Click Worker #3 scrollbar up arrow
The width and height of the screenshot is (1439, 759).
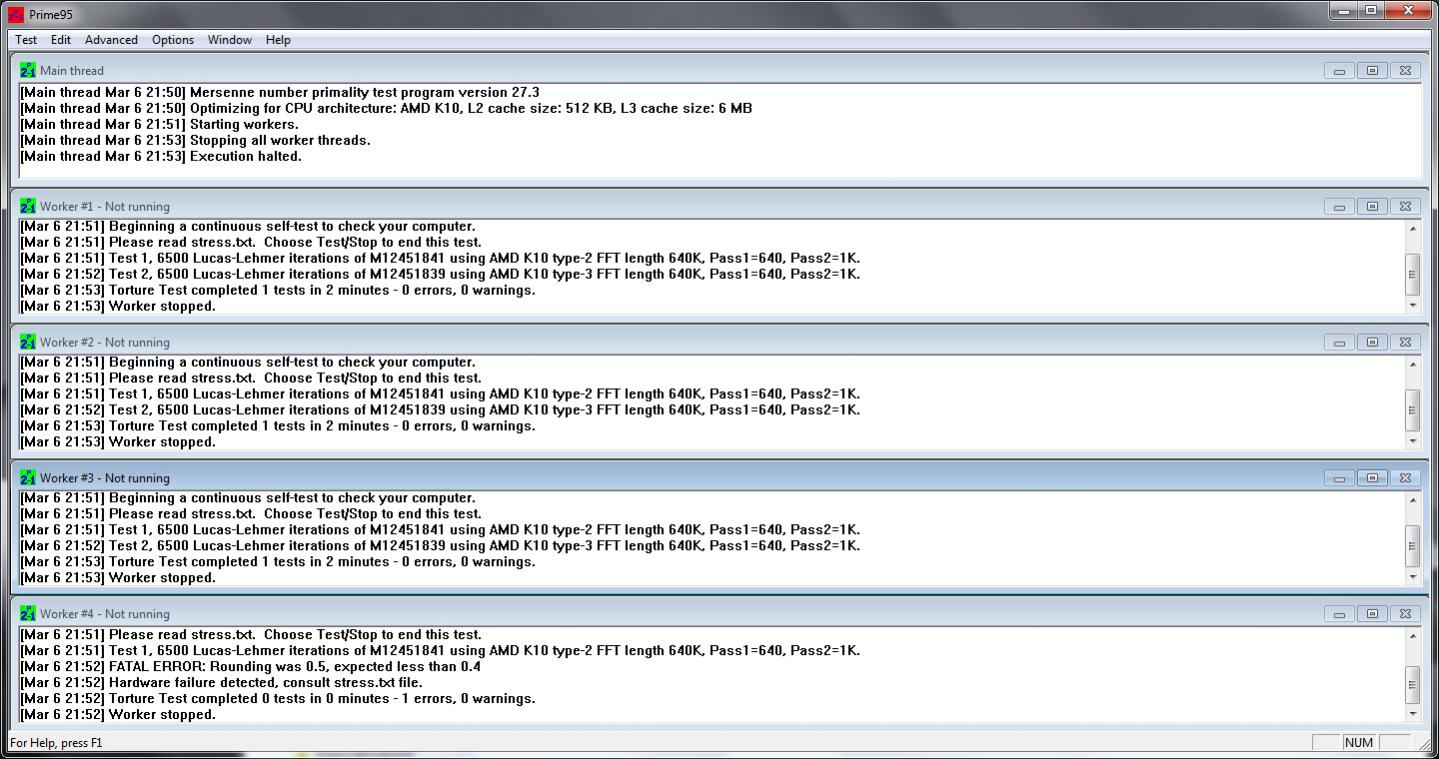coord(1412,500)
